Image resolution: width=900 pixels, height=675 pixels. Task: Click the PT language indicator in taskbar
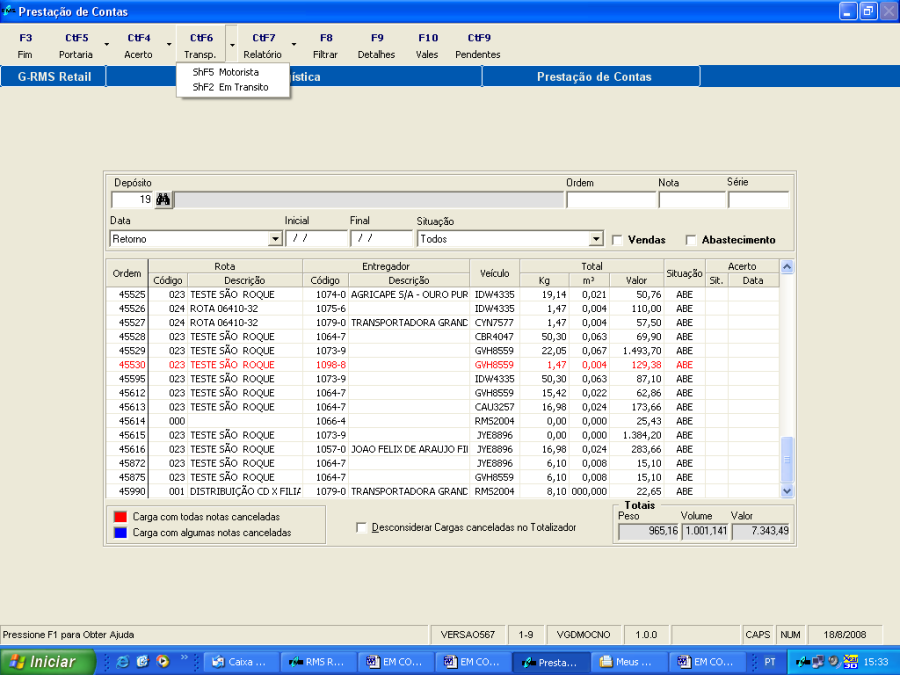[x=770, y=662]
